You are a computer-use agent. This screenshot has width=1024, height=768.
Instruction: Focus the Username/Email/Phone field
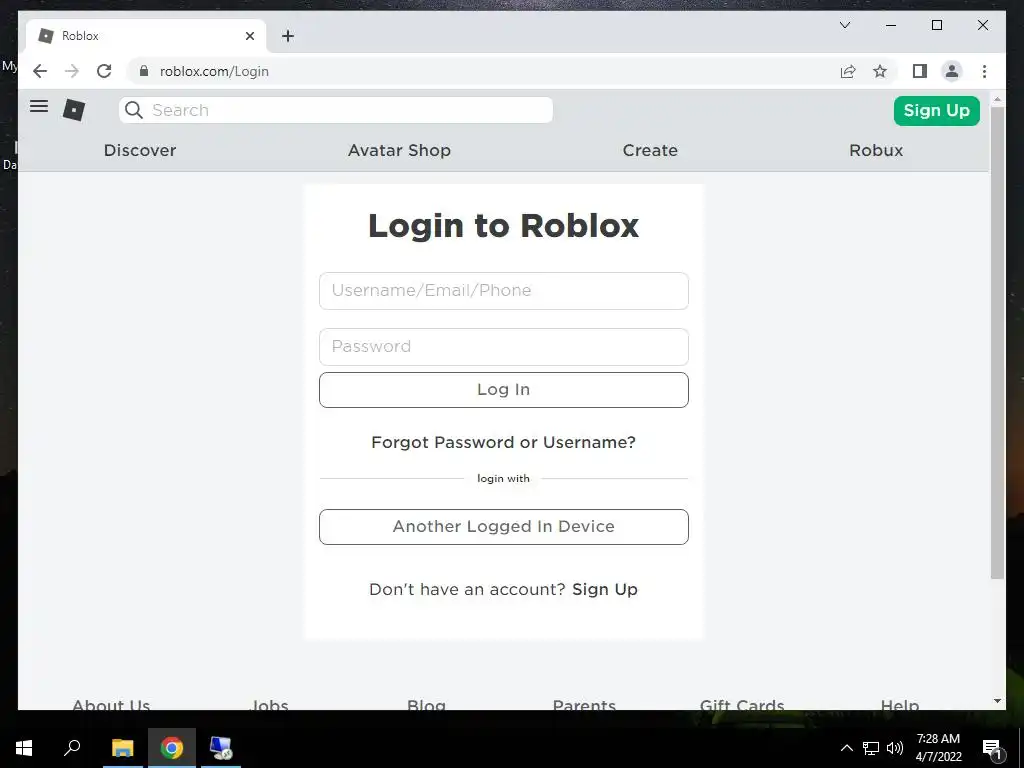504,291
